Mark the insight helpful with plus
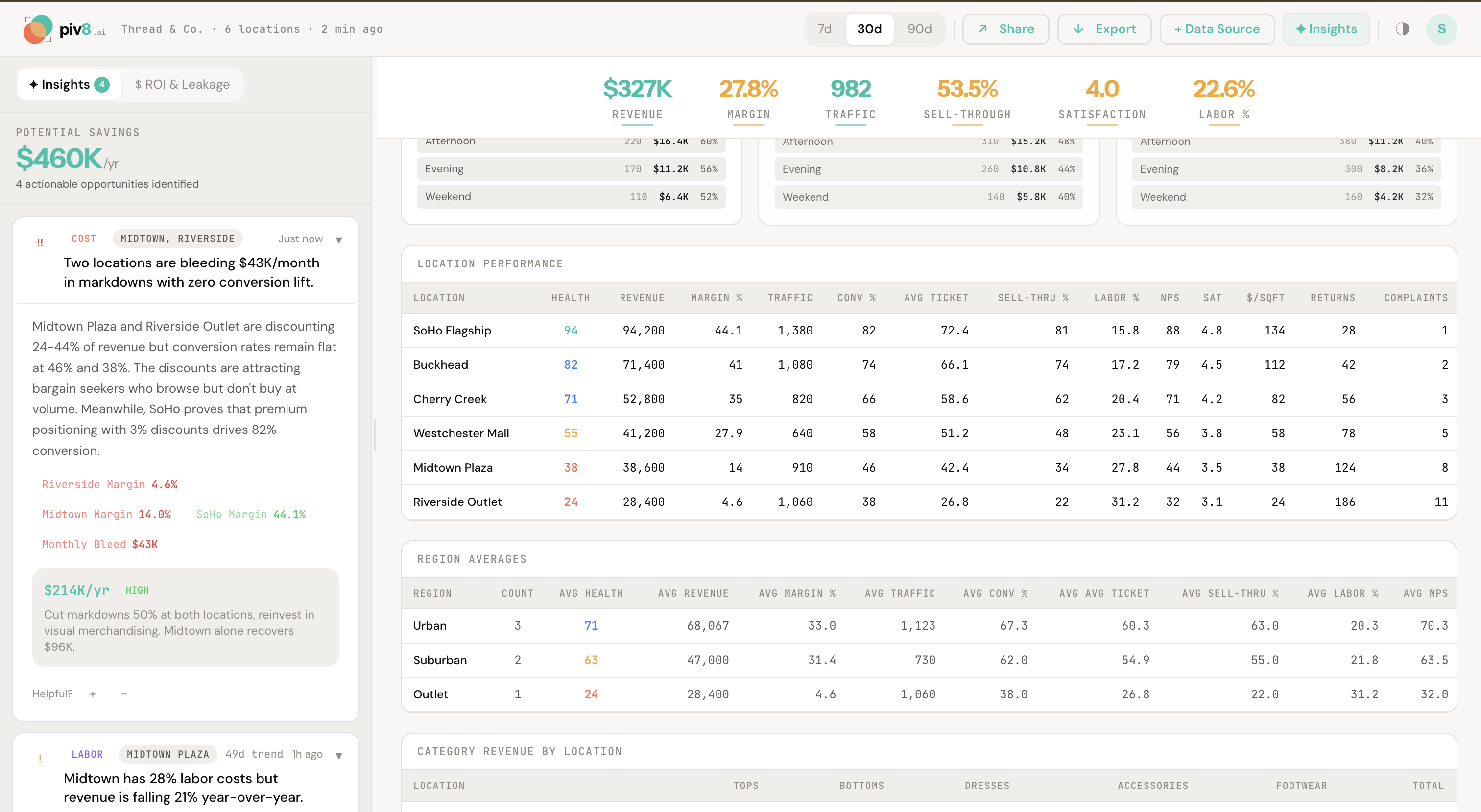 [93, 693]
